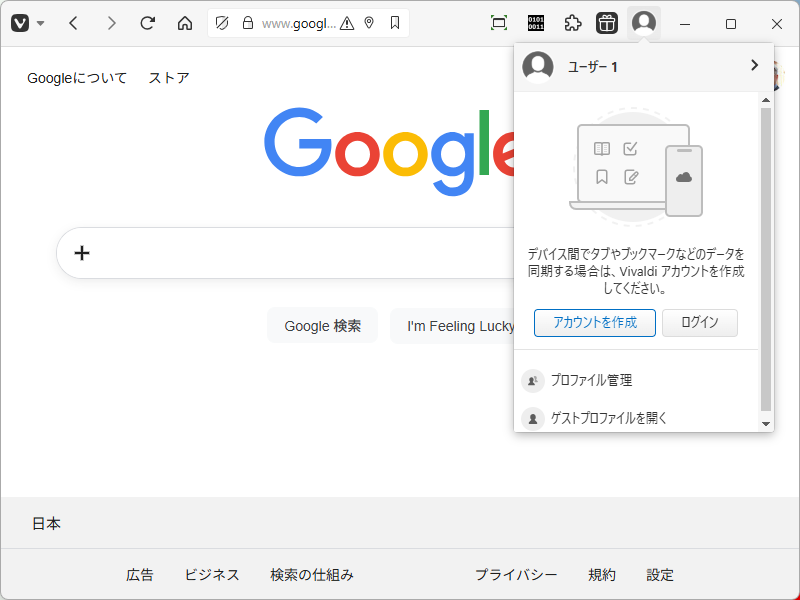Open location permission pin icon
Screen dimensions: 800x600
(369, 23)
